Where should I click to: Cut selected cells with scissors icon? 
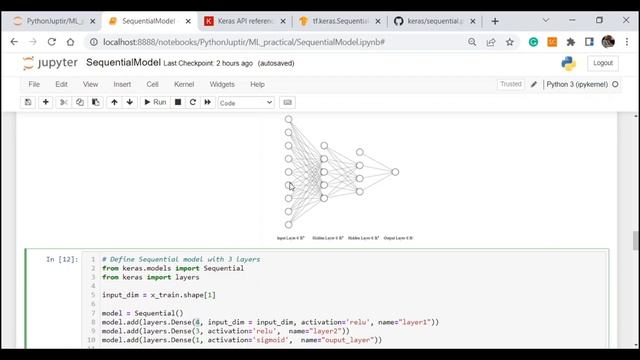click(x=63, y=102)
